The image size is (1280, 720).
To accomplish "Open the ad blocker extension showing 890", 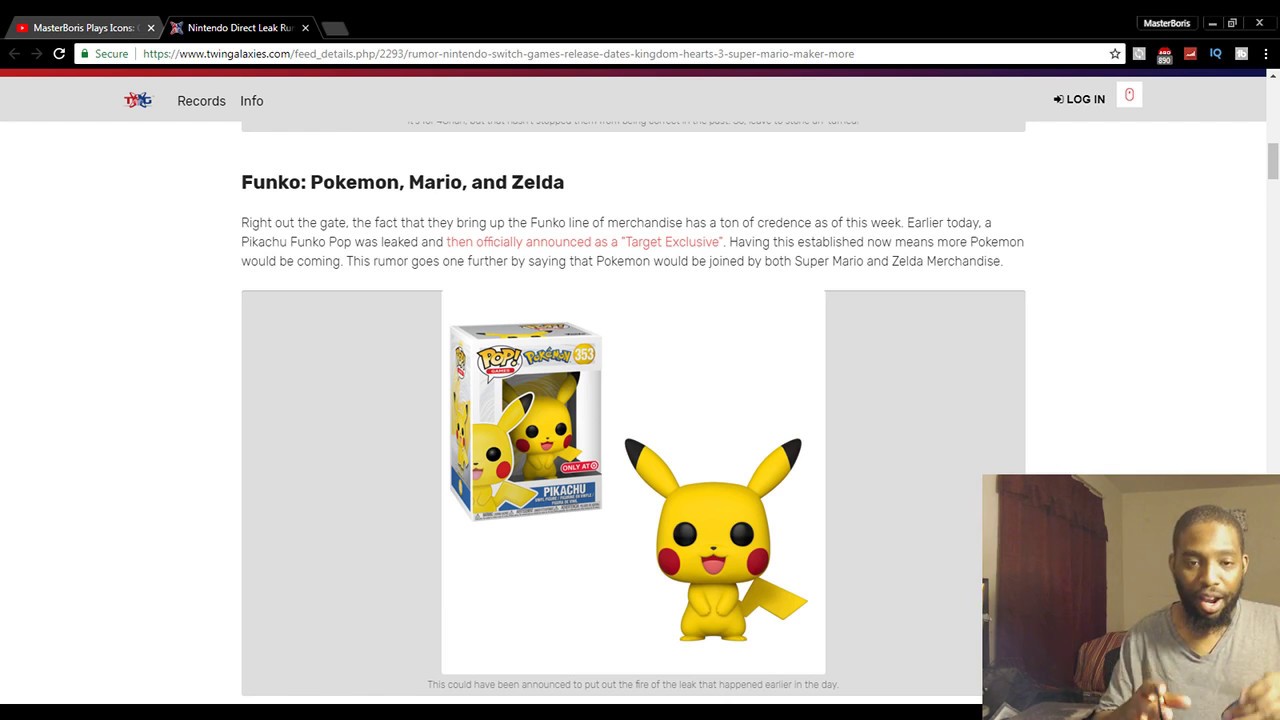I will [1164, 55].
